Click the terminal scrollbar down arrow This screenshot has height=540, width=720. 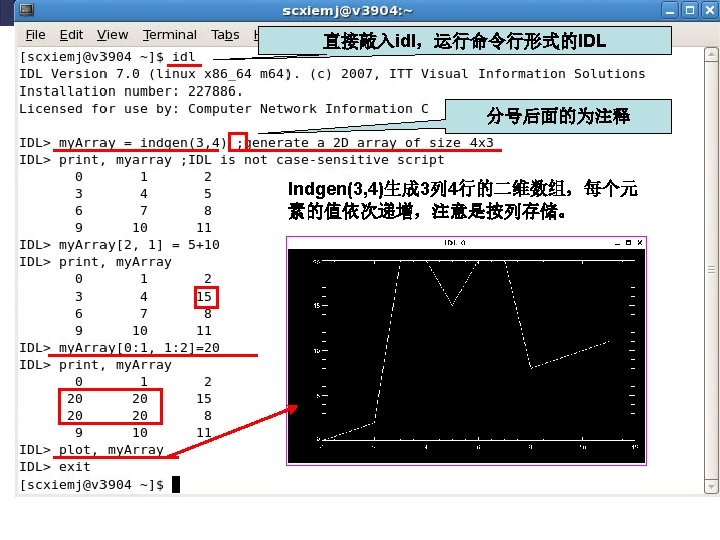(711, 487)
